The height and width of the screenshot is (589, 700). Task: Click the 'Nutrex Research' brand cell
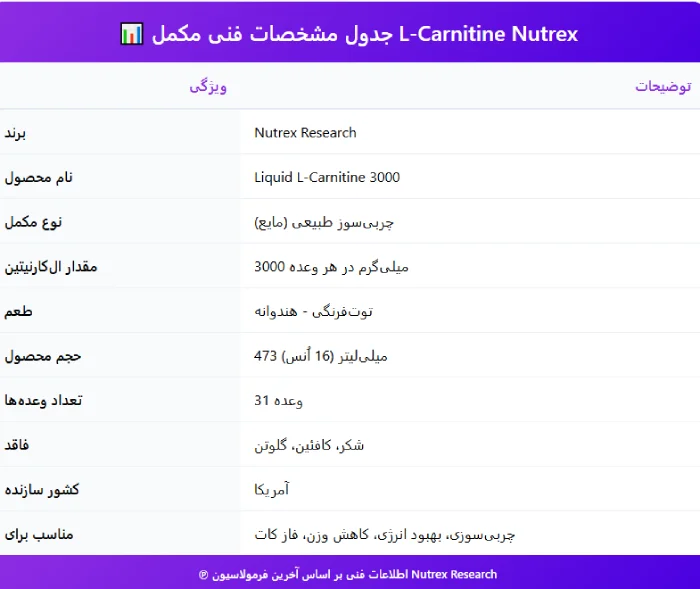click(x=305, y=133)
